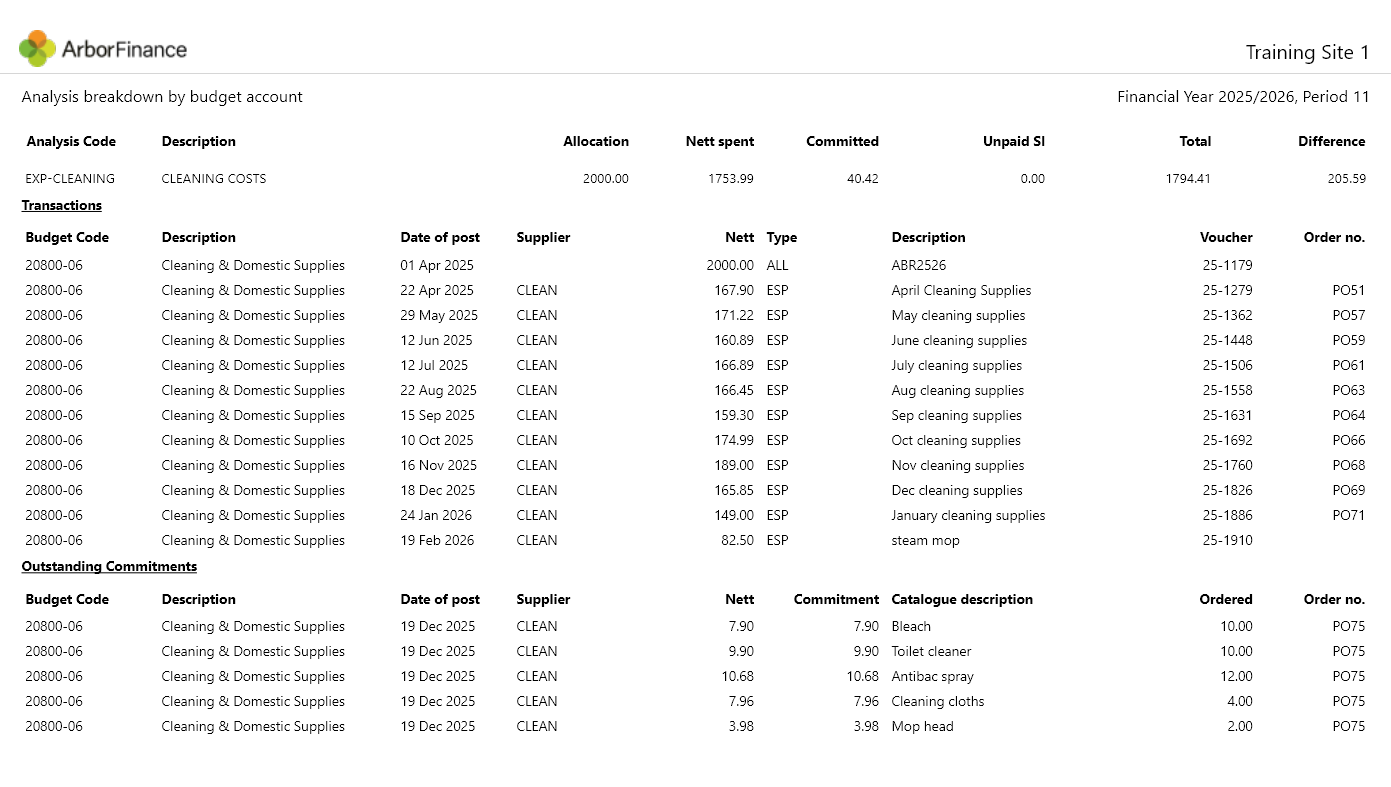Click the Allocation value 2000.00 in summary row

coord(606,179)
